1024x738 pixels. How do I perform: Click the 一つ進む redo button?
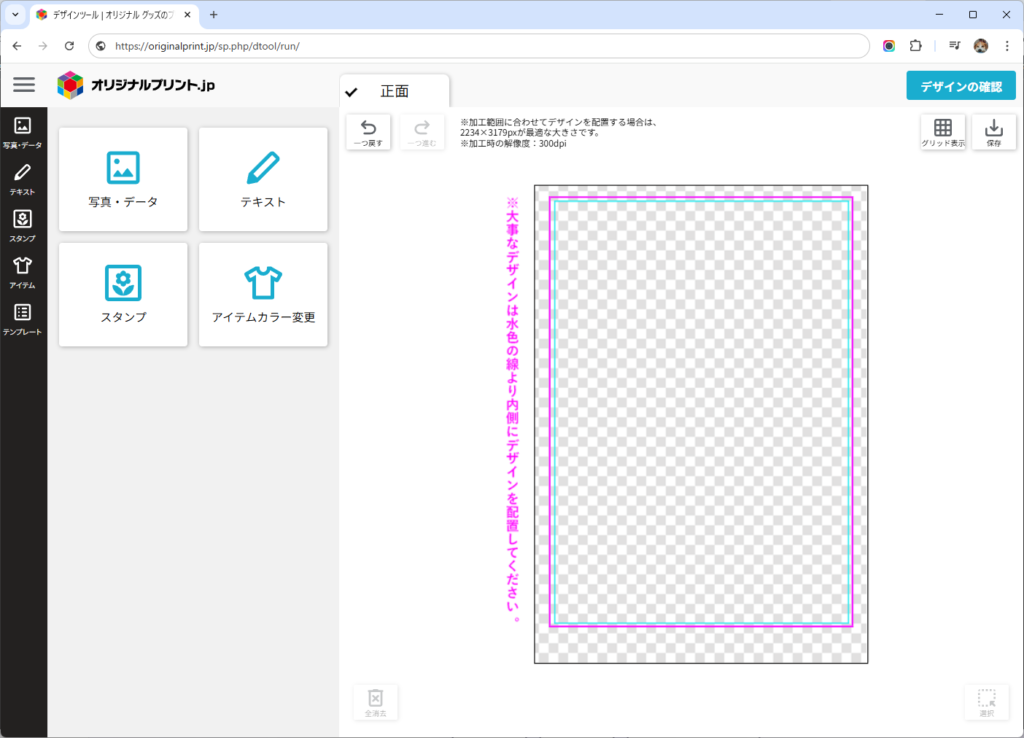point(422,132)
